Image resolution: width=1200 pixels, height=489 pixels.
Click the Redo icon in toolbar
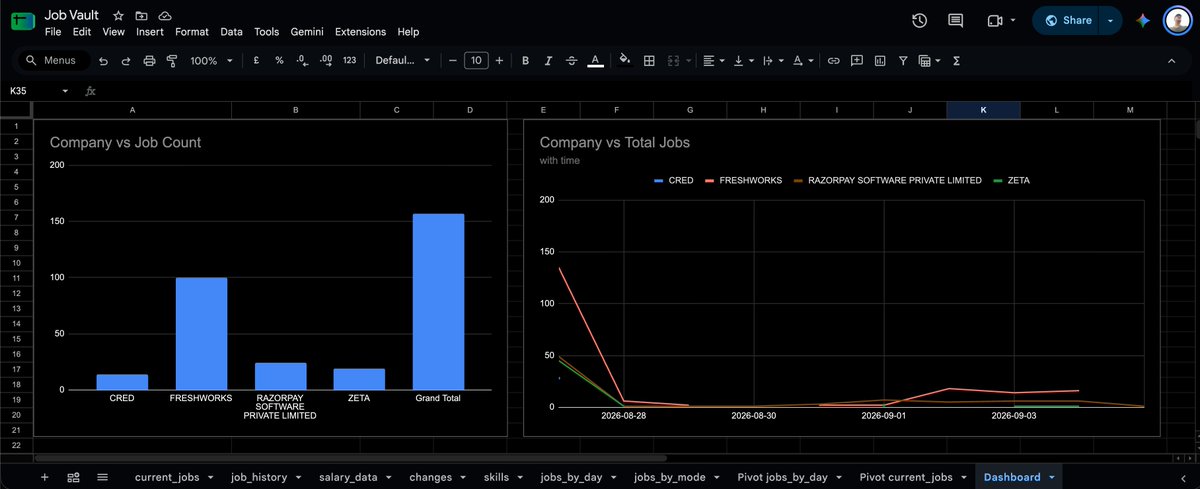[x=126, y=61]
